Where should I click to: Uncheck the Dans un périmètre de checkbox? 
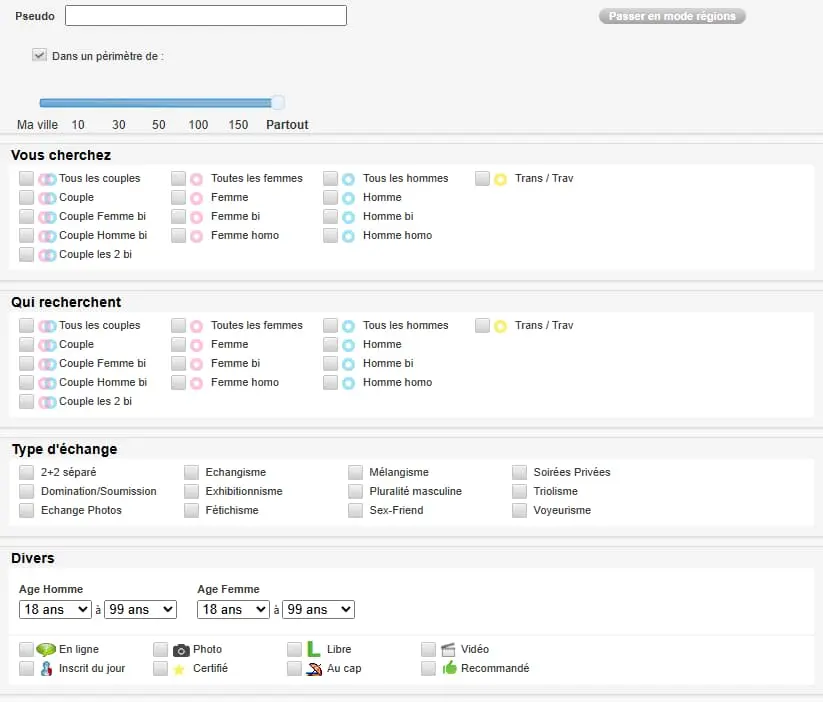(x=40, y=56)
